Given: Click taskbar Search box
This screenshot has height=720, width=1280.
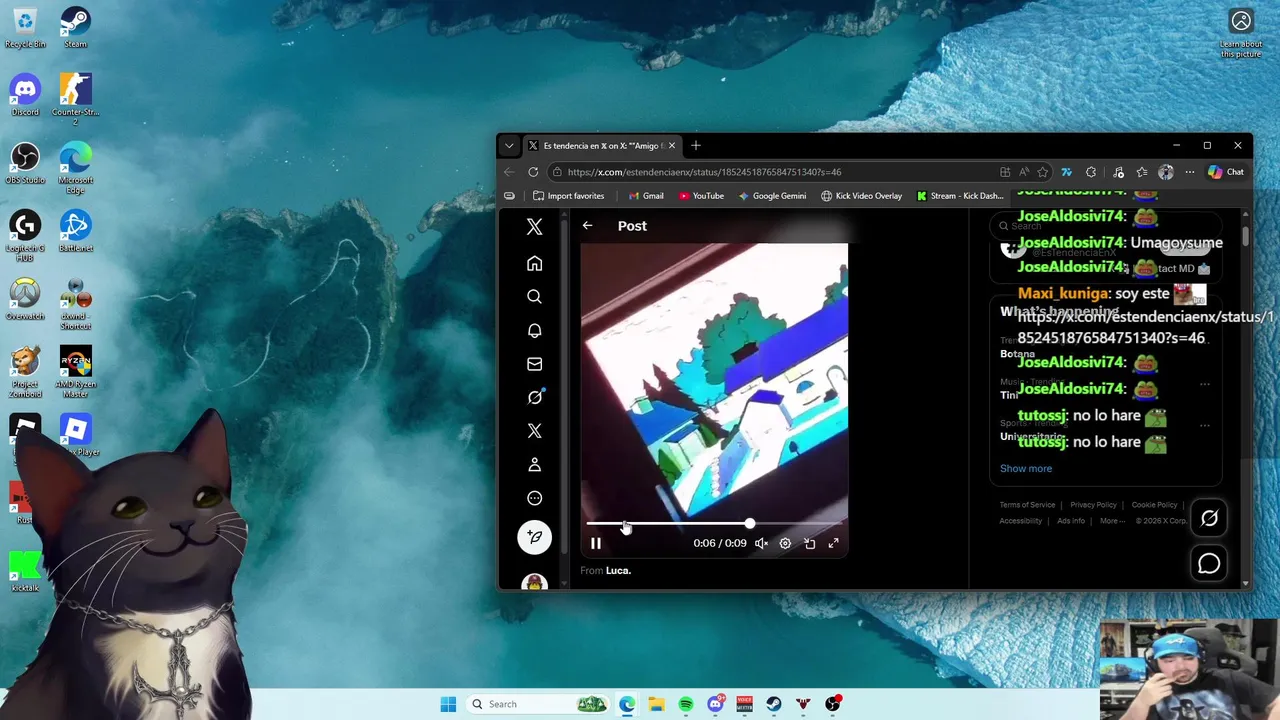Looking at the screenshot, I should [x=538, y=704].
